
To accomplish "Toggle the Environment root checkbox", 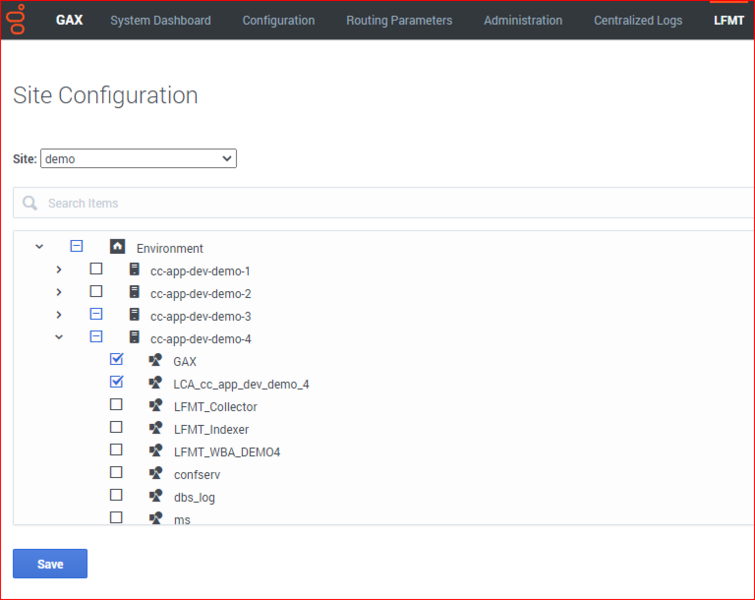I will (x=77, y=246).
